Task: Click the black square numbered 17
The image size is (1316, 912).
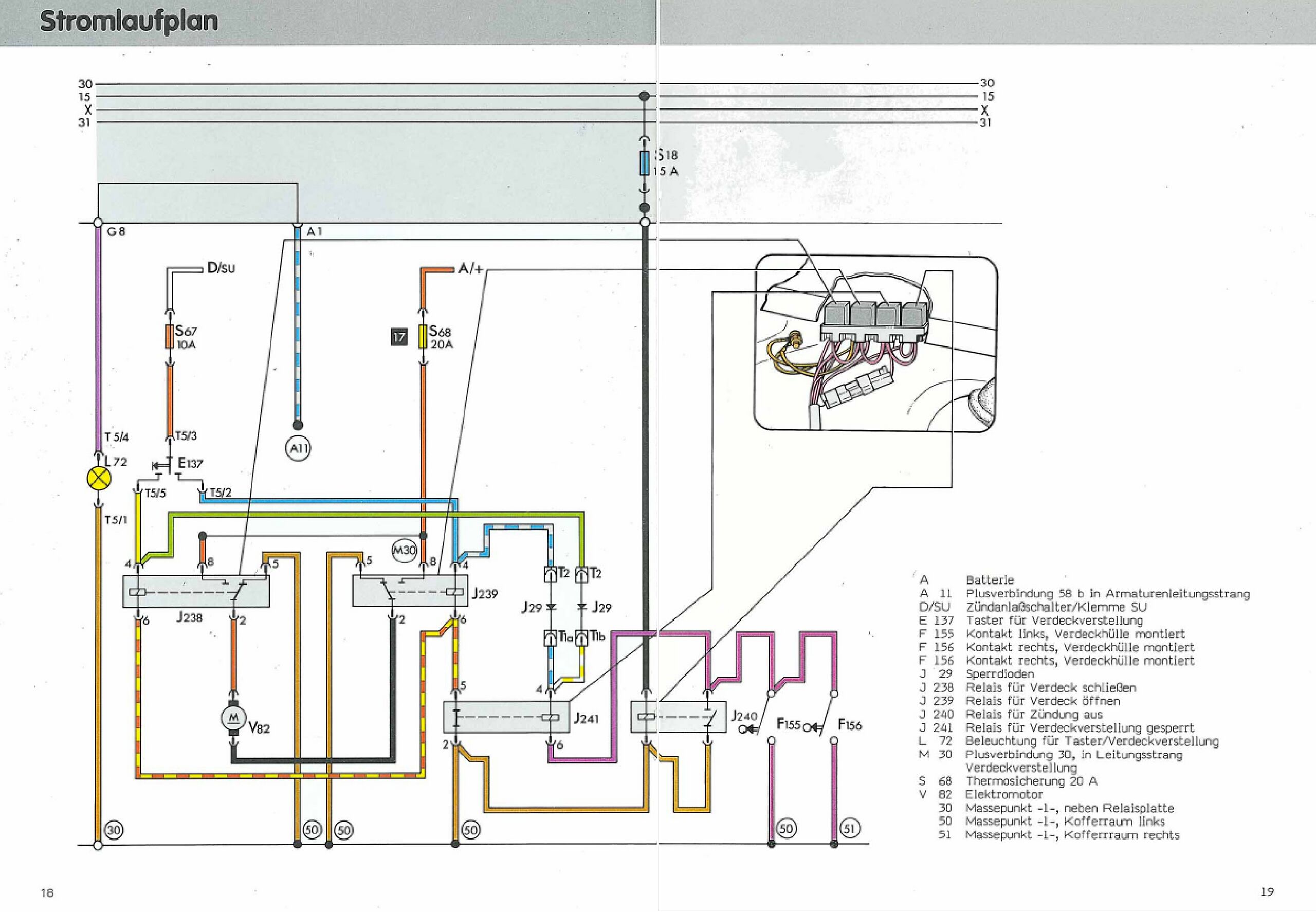Action: pos(399,337)
